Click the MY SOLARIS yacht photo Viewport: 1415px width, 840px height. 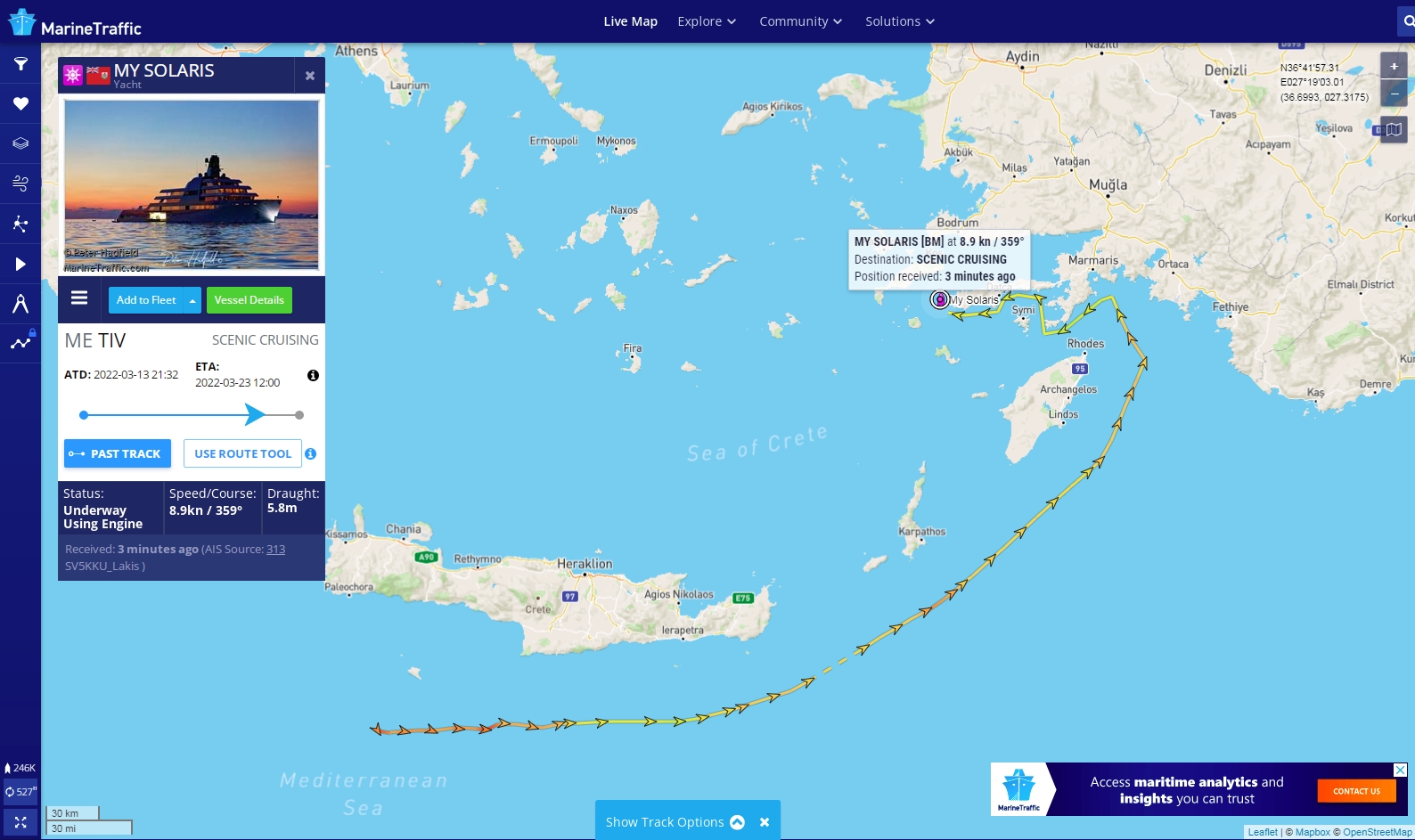pos(192,185)
